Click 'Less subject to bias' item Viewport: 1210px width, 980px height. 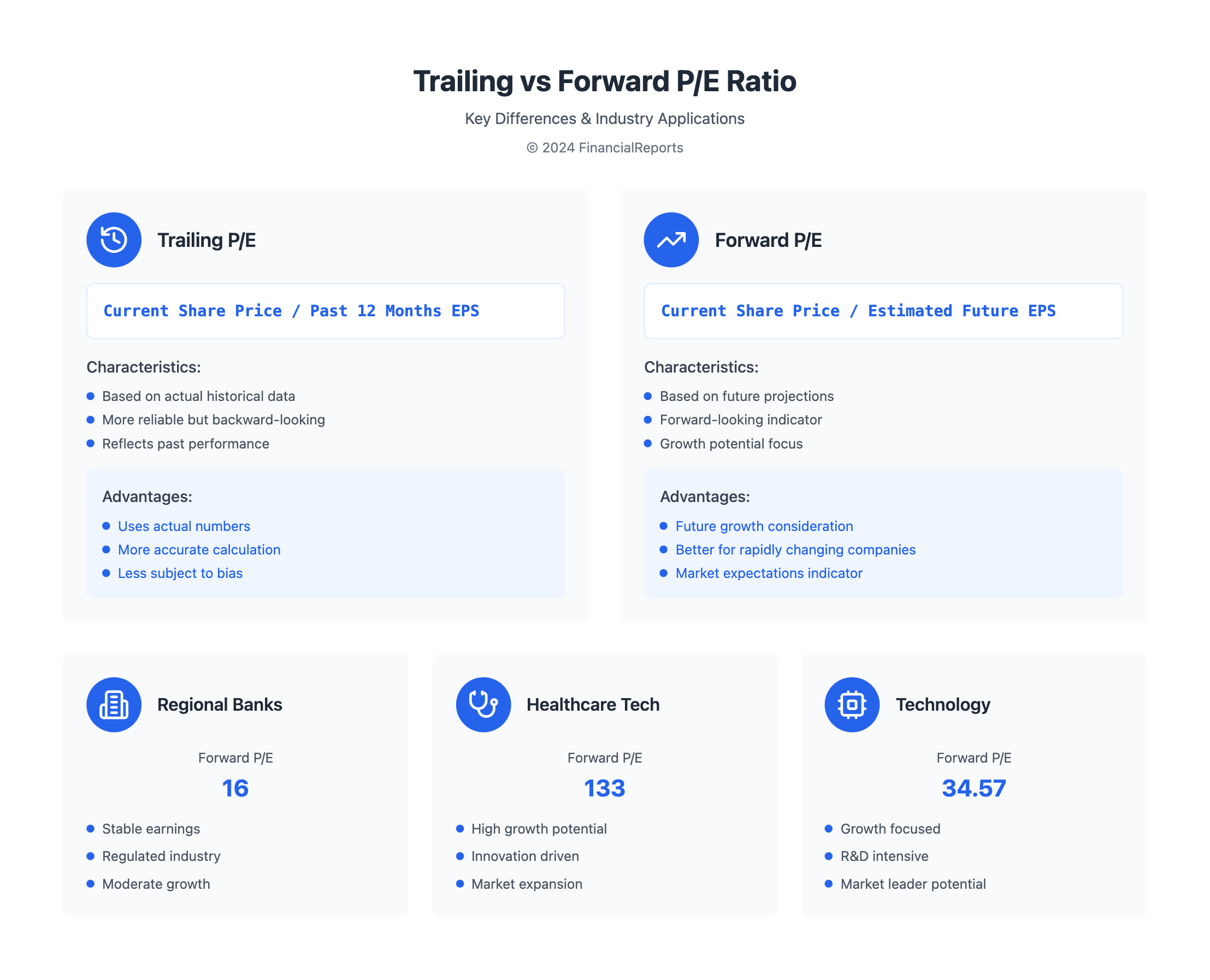point(180,573)
